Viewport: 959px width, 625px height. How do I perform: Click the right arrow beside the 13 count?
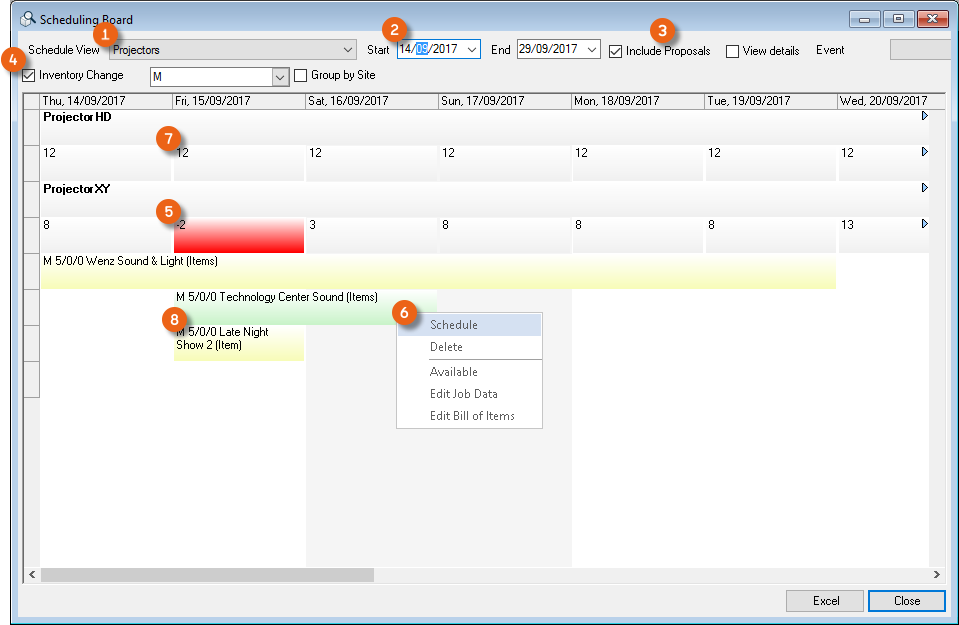tap(924, 224)
